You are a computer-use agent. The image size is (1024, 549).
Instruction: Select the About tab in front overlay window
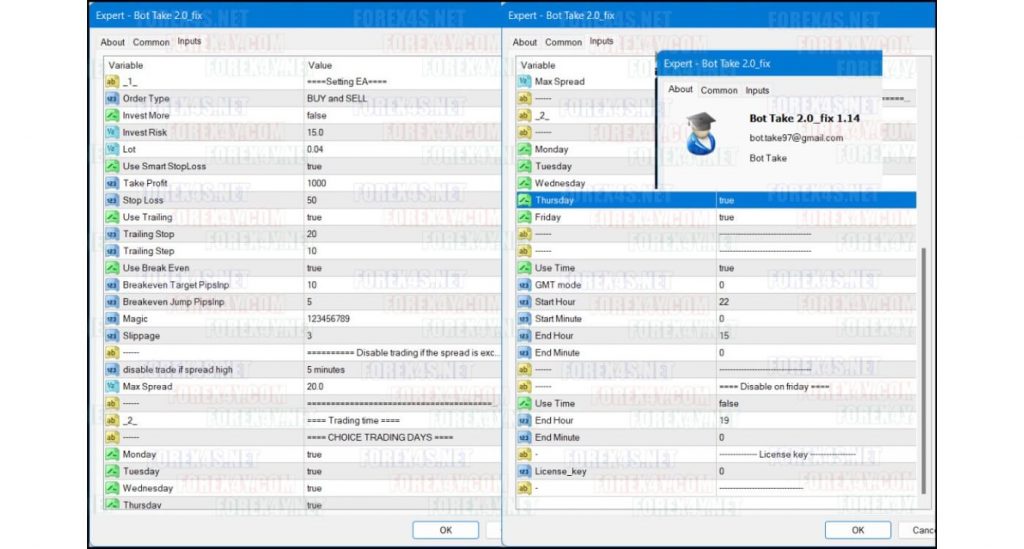pyautogui.click(x=680, y=89)
